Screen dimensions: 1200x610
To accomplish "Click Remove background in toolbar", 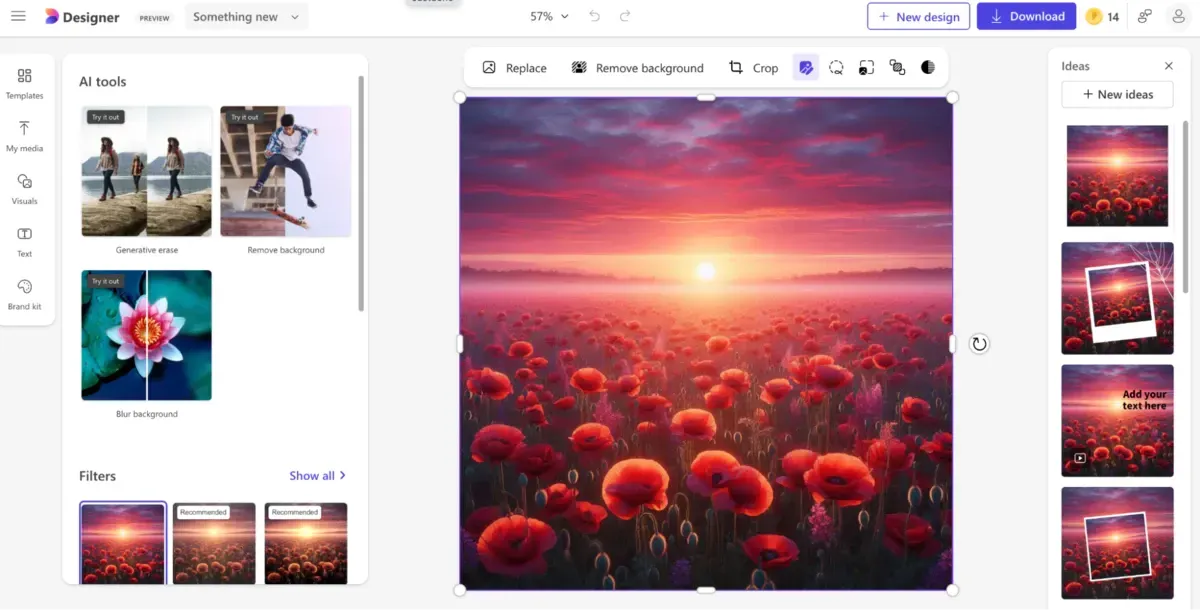I will [637, 68].
